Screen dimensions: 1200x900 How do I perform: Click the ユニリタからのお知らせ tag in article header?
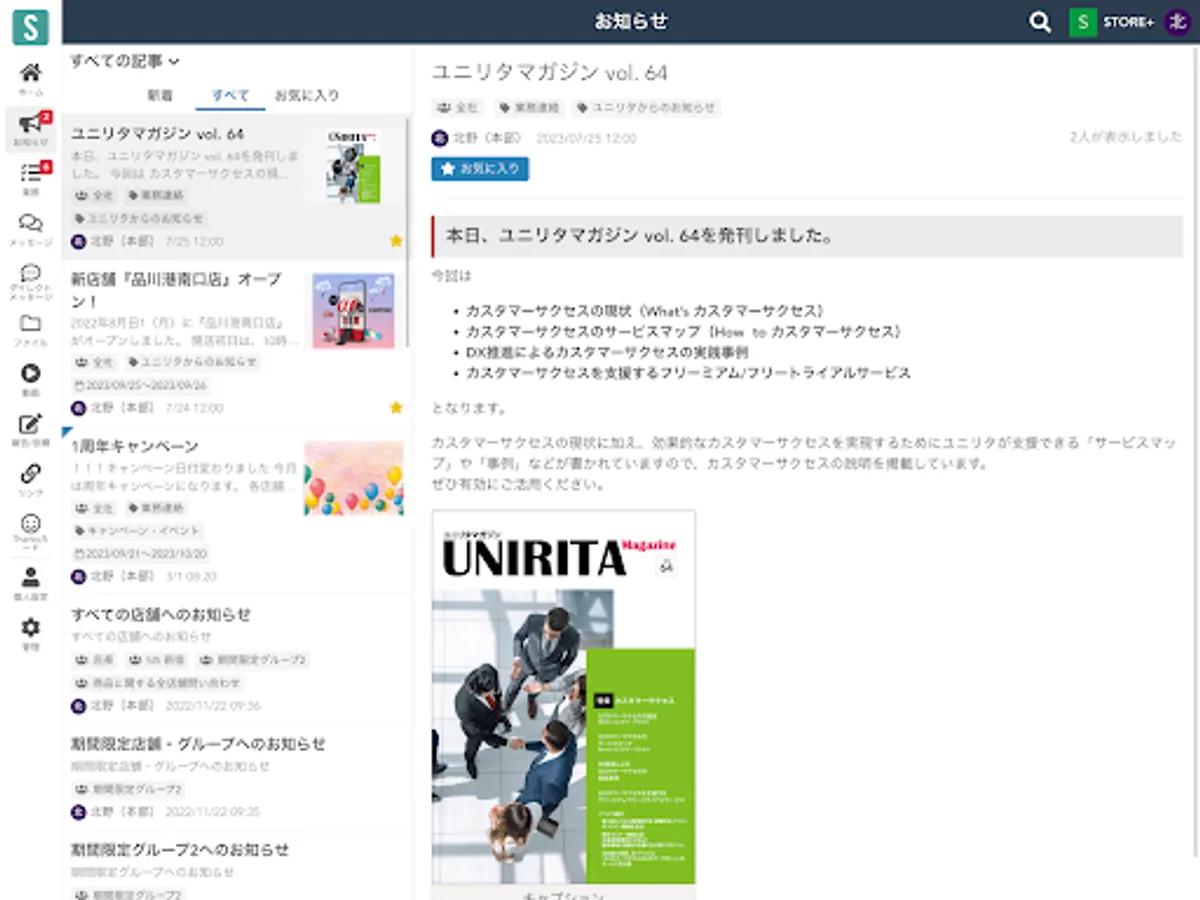646,107
